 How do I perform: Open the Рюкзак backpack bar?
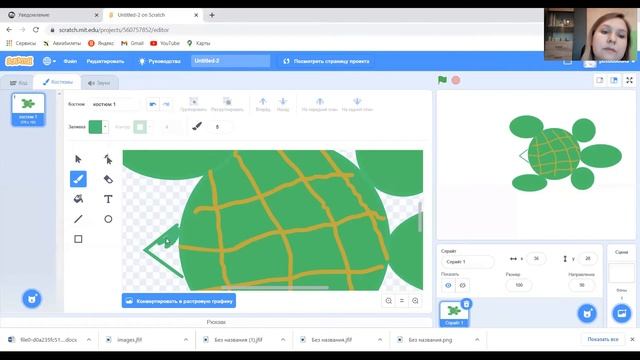(x=216, y=322)
